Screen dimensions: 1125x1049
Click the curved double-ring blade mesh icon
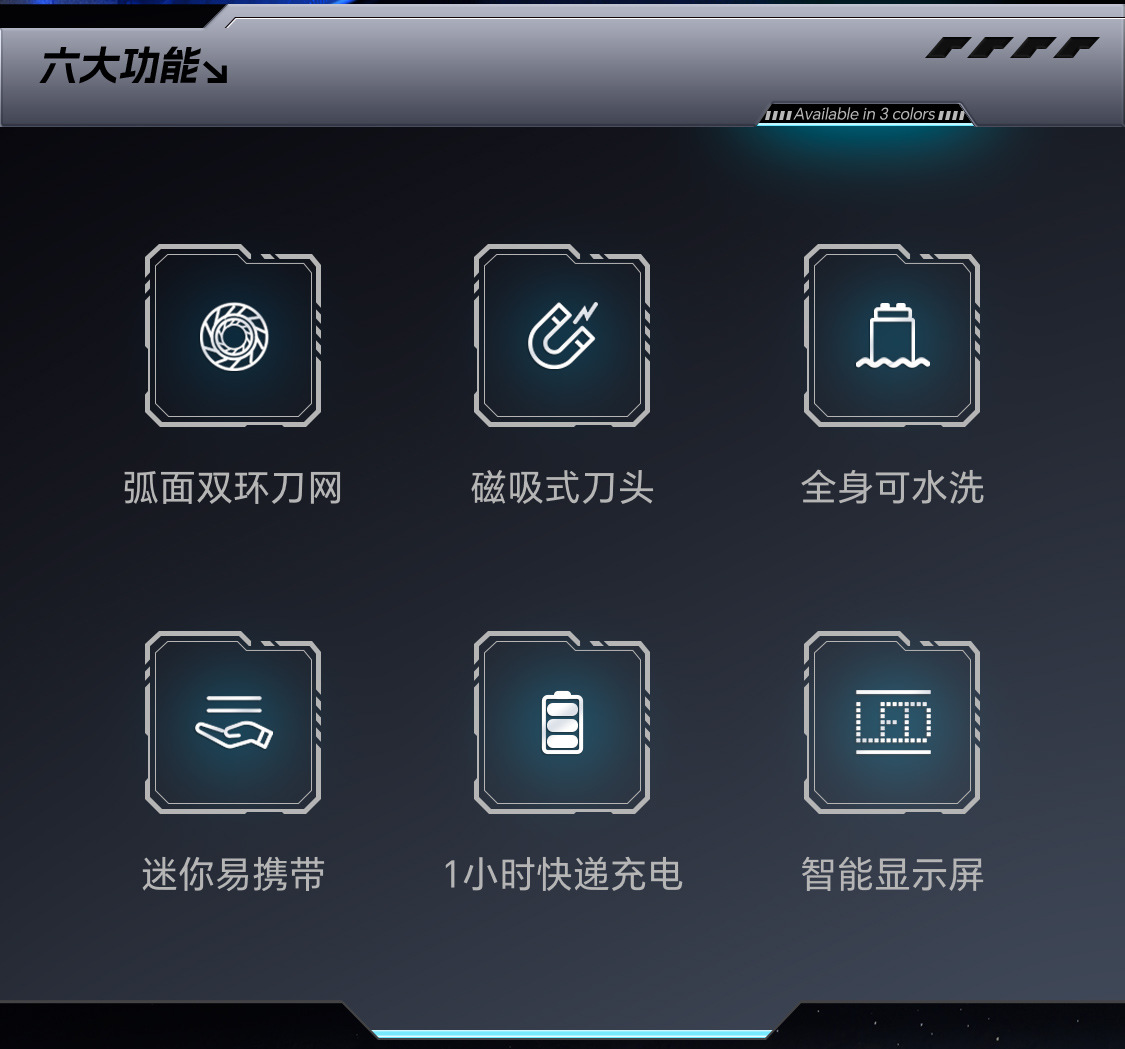pyautogui.click(x=234, y=337)
